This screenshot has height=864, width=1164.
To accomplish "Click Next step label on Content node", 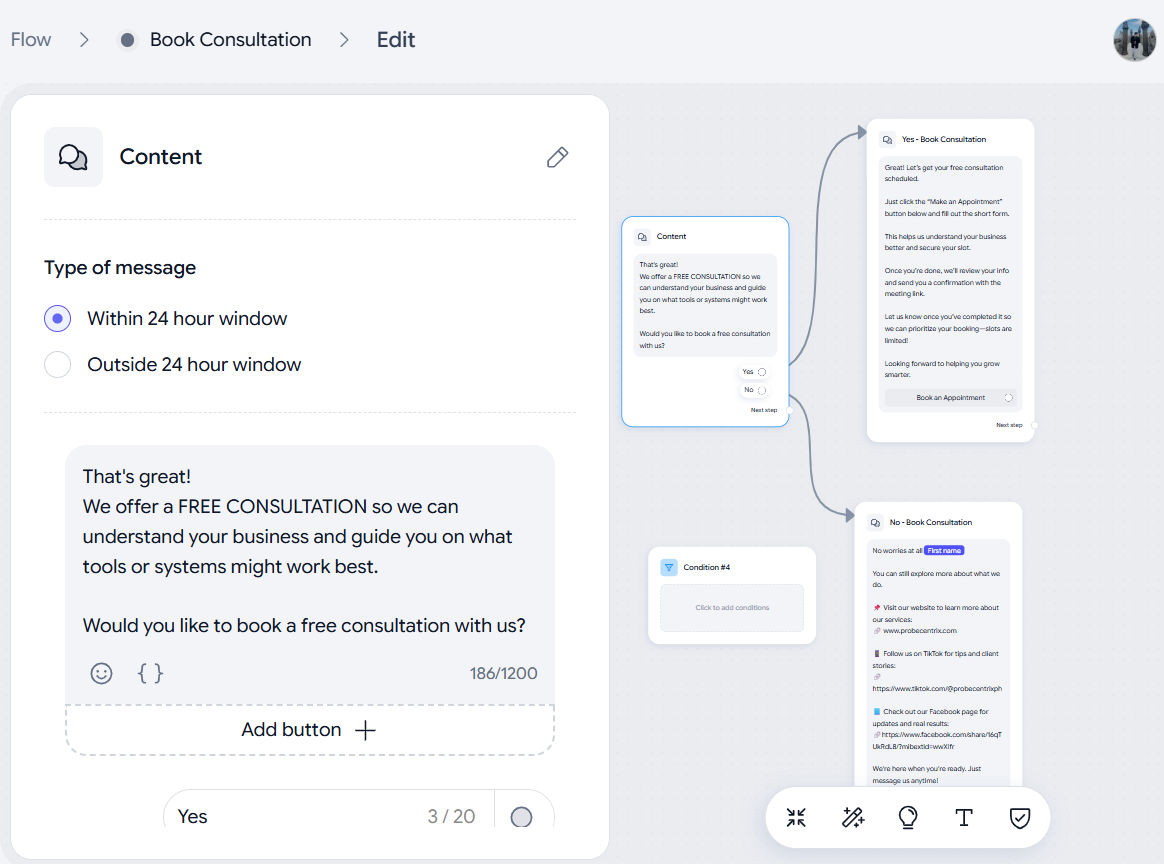I will [763, 410].
